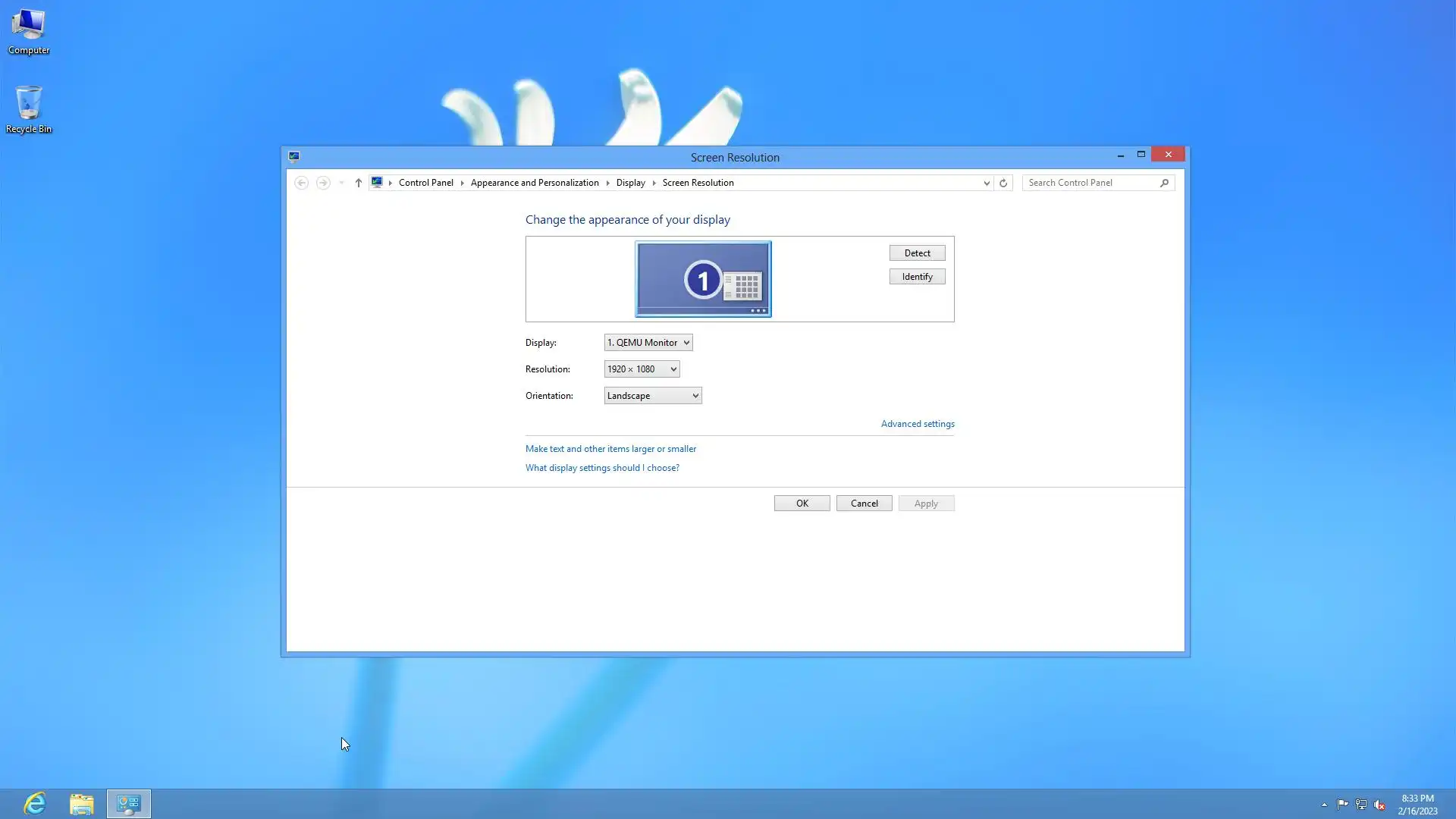Click the Search Control Panel magnifier icon
This screenshot has height=819, width=1456.
click(x=1164, y=183)
